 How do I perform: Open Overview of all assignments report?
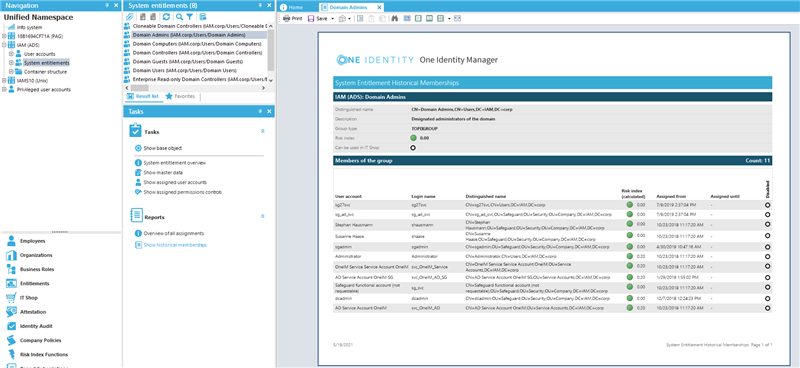(173, 233)
